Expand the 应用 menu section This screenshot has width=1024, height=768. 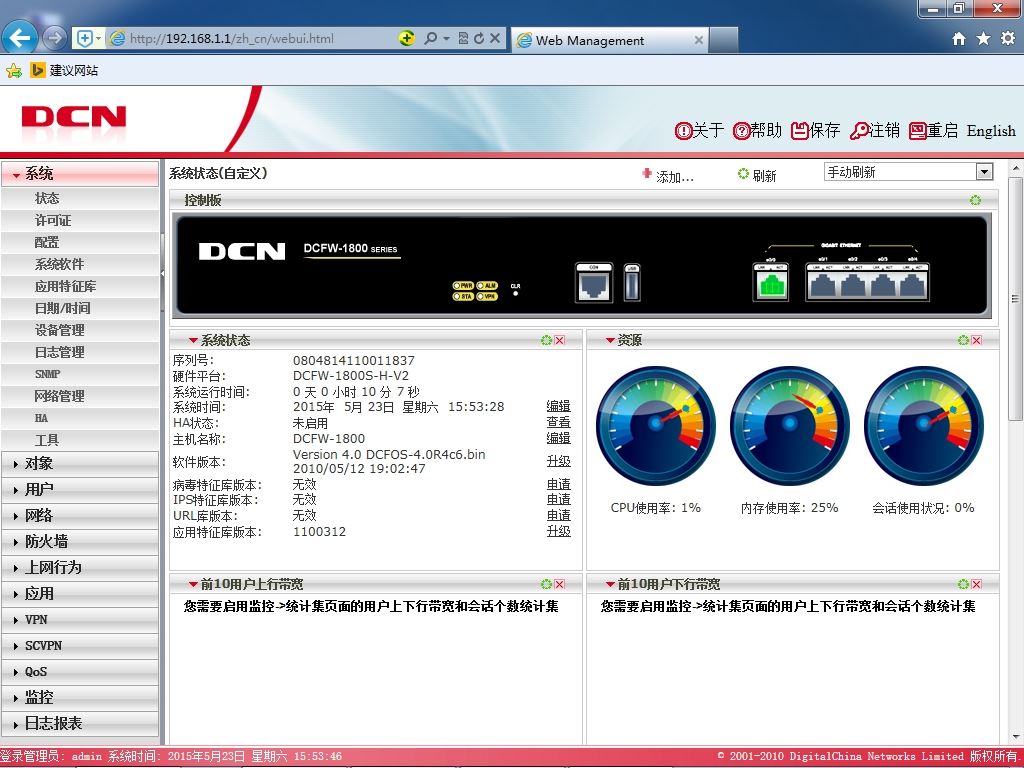point(80,594)
